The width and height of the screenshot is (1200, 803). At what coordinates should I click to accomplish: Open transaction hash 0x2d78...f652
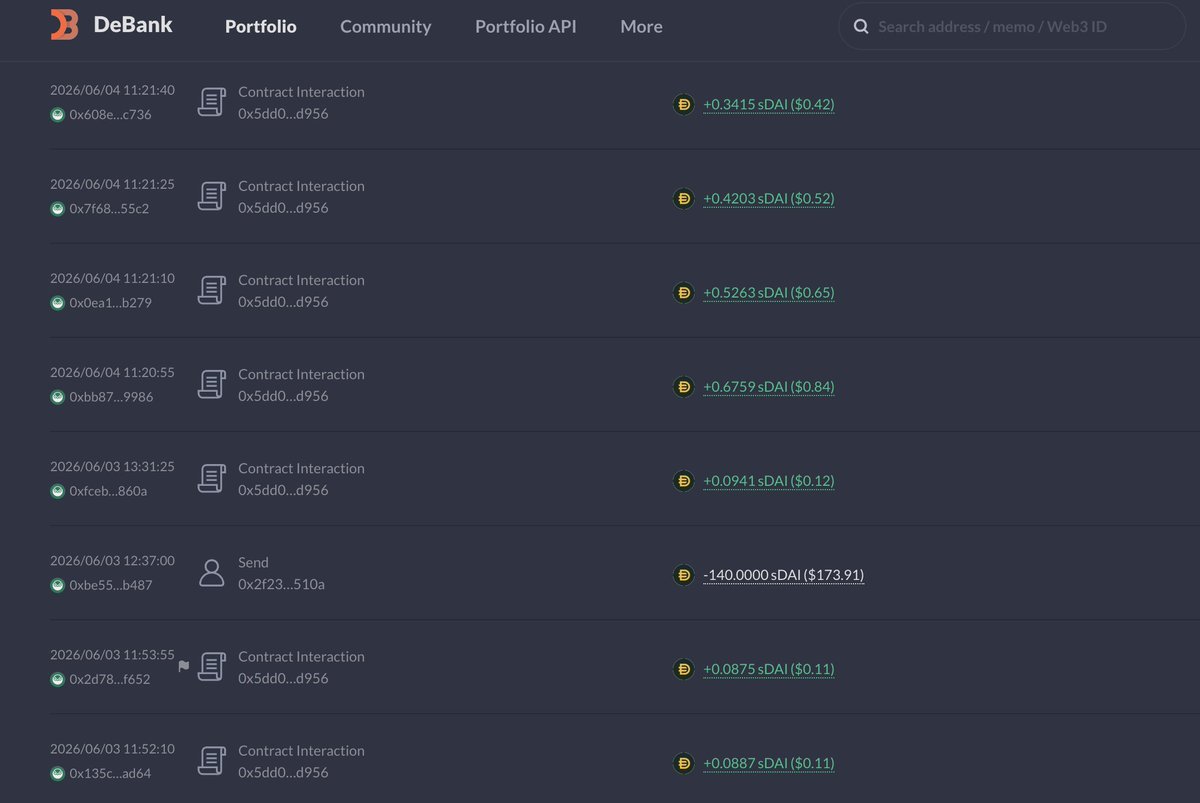click(x=109, y=679)
